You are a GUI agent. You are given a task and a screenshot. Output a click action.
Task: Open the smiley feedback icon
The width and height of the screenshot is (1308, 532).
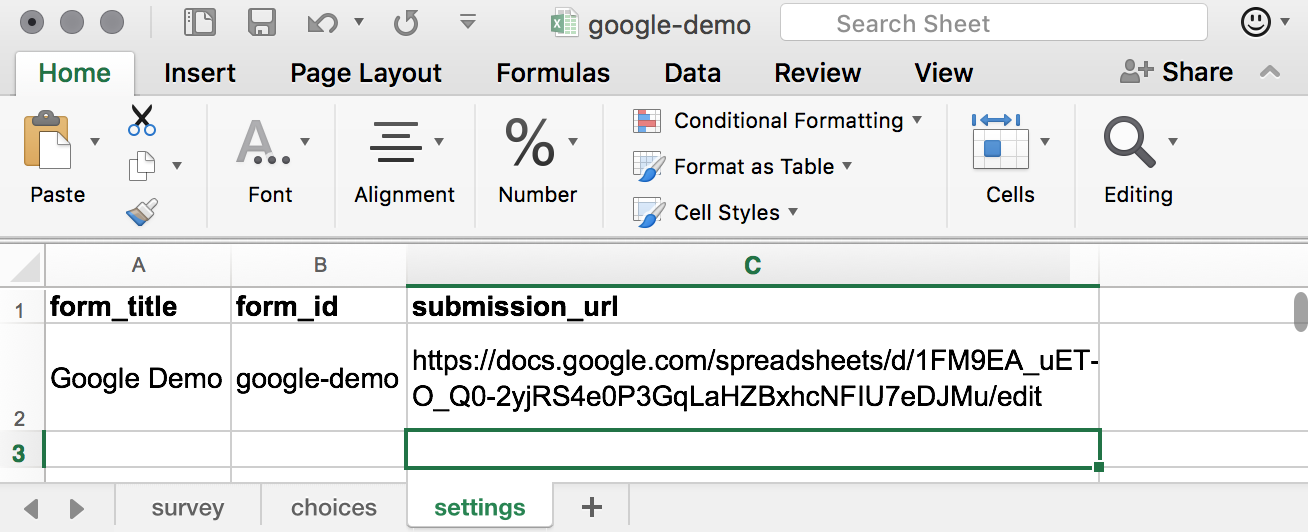[x=1254, y=22]
